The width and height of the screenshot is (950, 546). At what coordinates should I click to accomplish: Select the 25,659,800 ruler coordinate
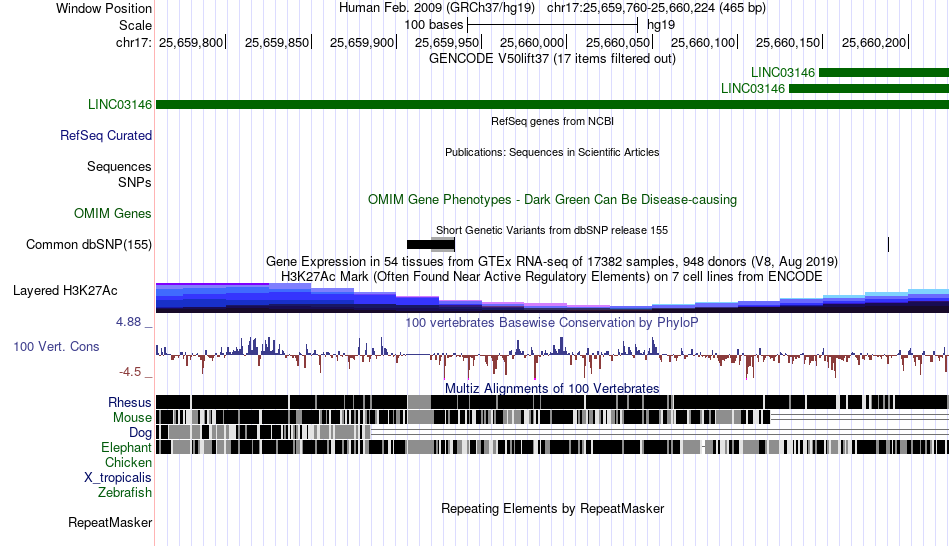click(x=191, y=42)
